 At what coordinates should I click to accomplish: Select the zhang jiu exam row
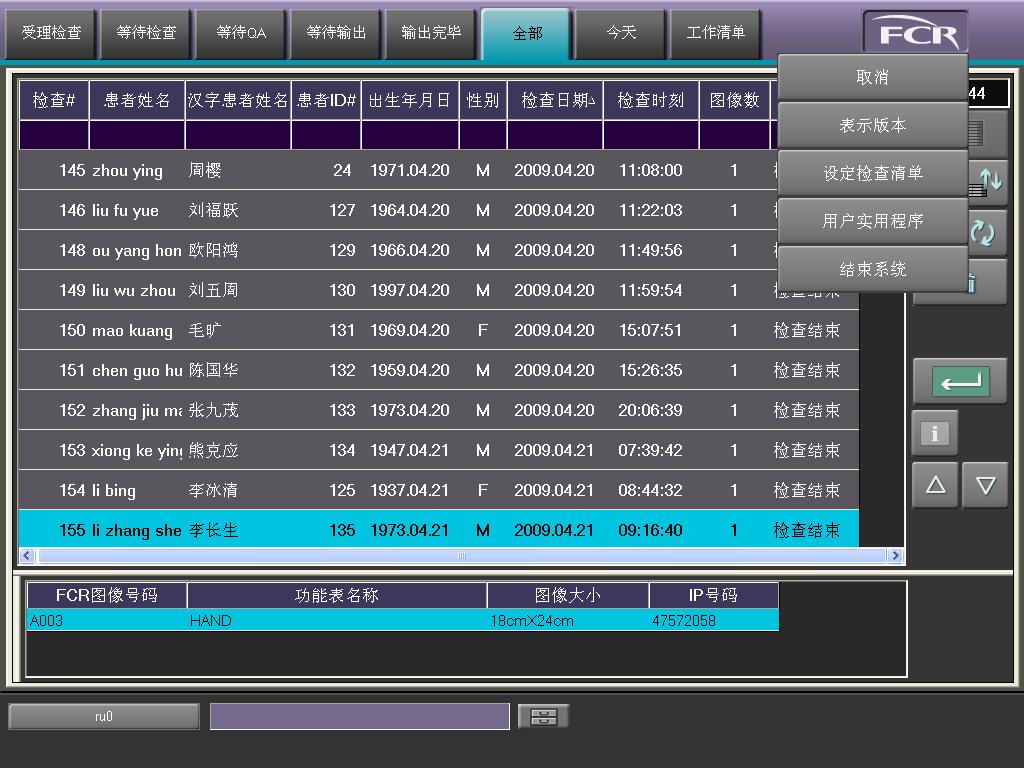point(438,410)
